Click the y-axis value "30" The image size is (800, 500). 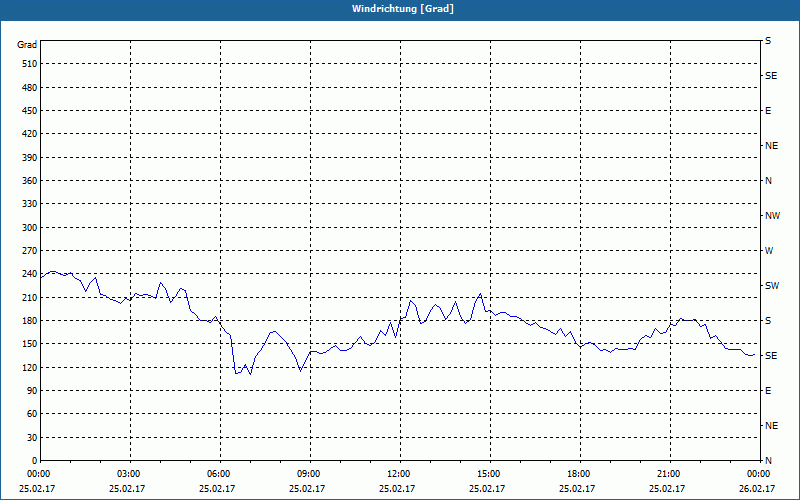(x=32, y=437)
